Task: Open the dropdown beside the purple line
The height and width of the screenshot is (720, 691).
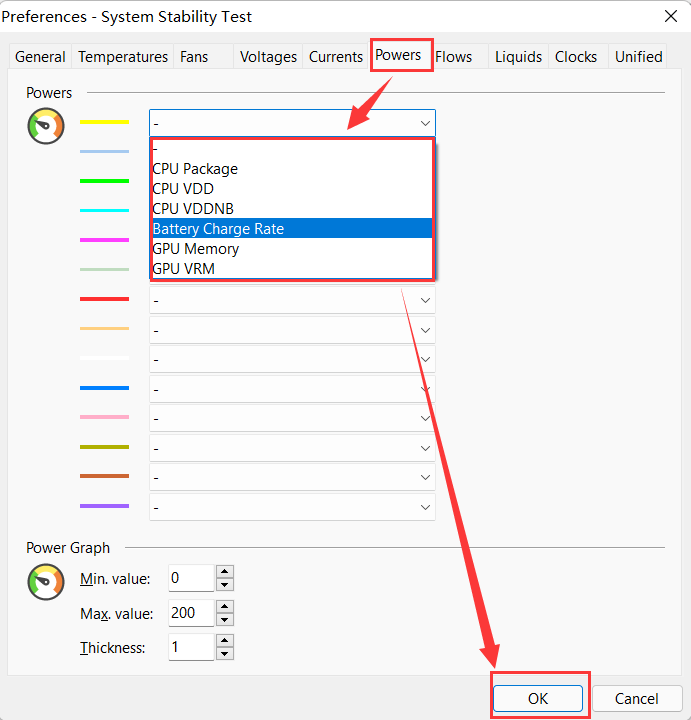Action: 292,507
